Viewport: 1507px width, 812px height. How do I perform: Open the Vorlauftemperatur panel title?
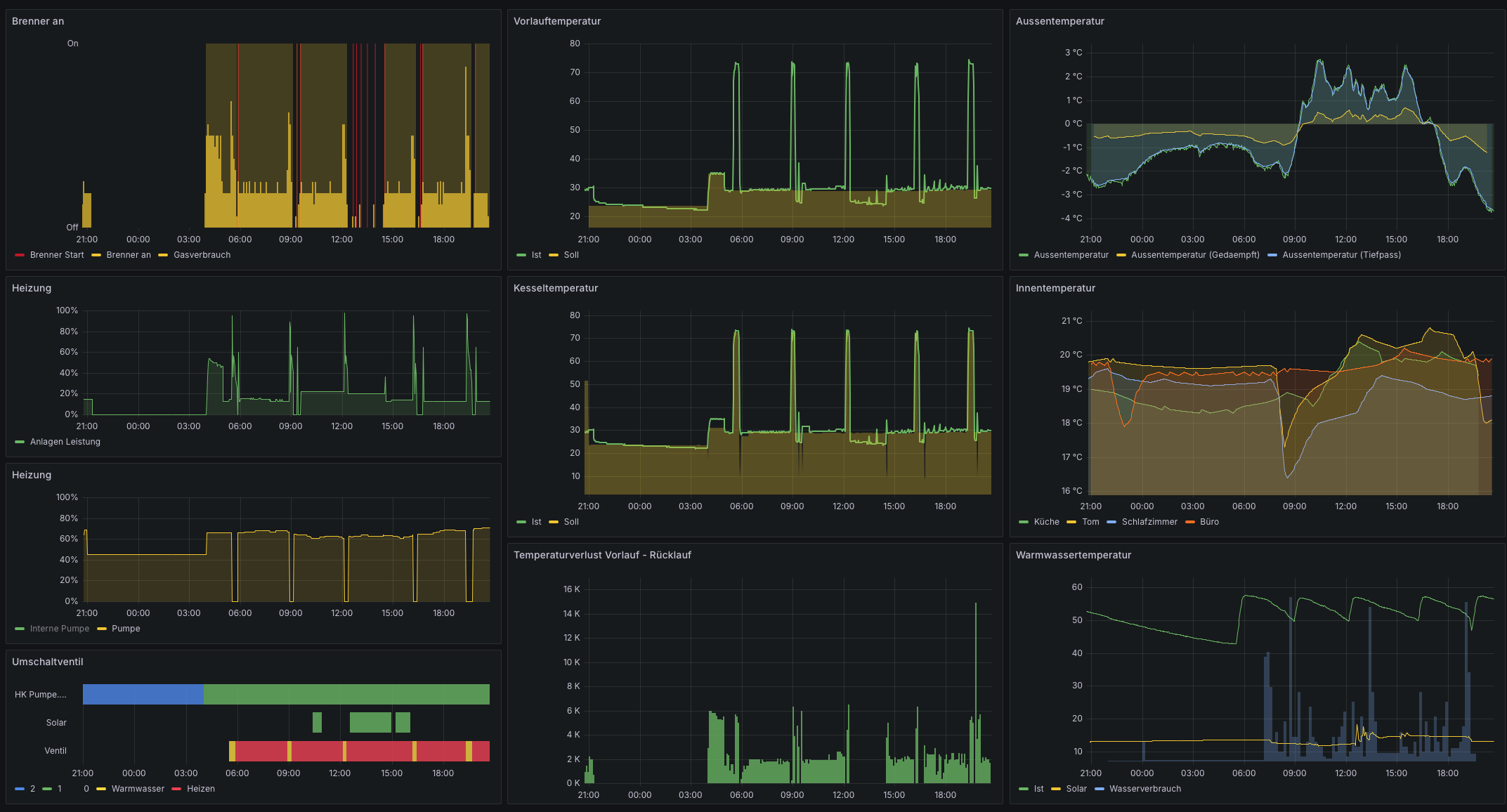(557, 21)
